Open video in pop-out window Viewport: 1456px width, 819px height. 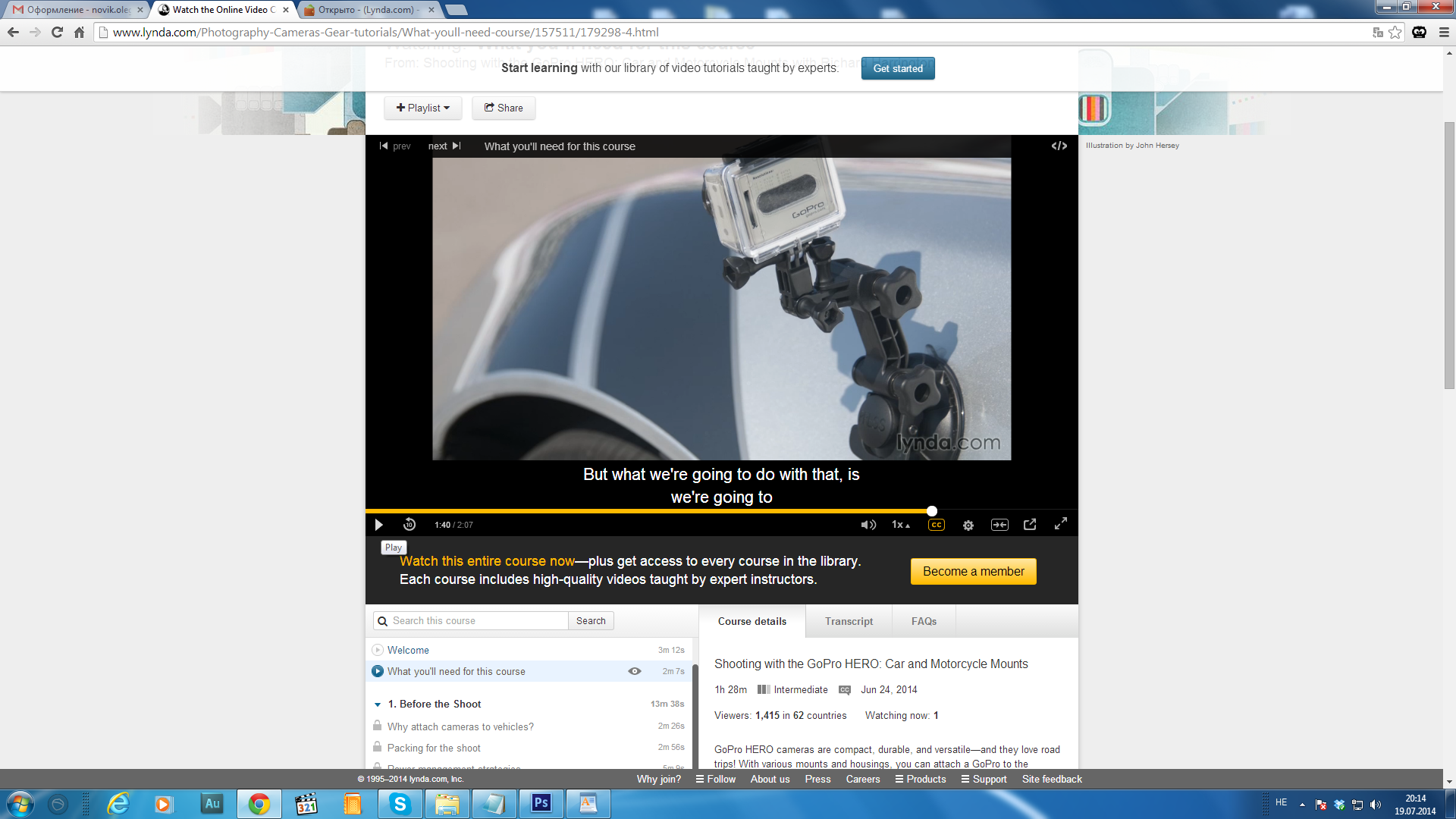pos(1030,524)
